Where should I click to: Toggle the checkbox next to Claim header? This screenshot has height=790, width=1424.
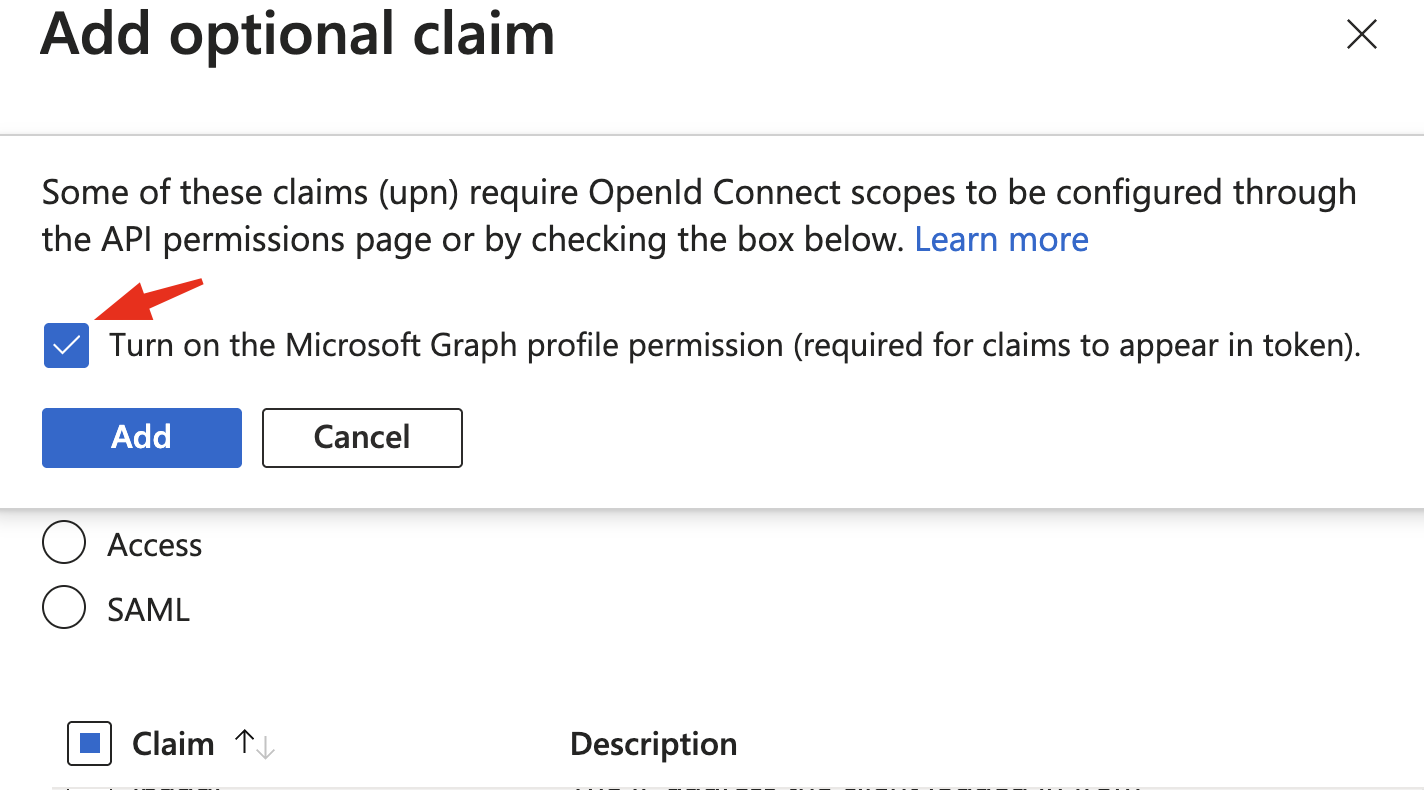coord(89,743)
